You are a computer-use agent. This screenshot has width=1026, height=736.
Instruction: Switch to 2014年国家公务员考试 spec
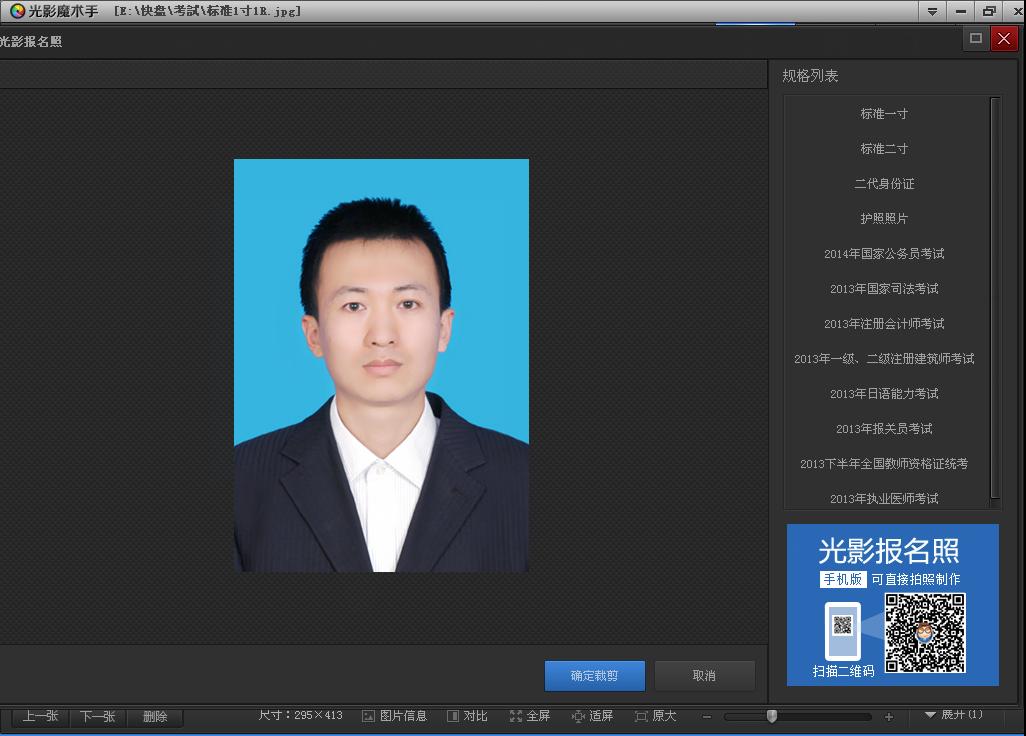[885, 253]
